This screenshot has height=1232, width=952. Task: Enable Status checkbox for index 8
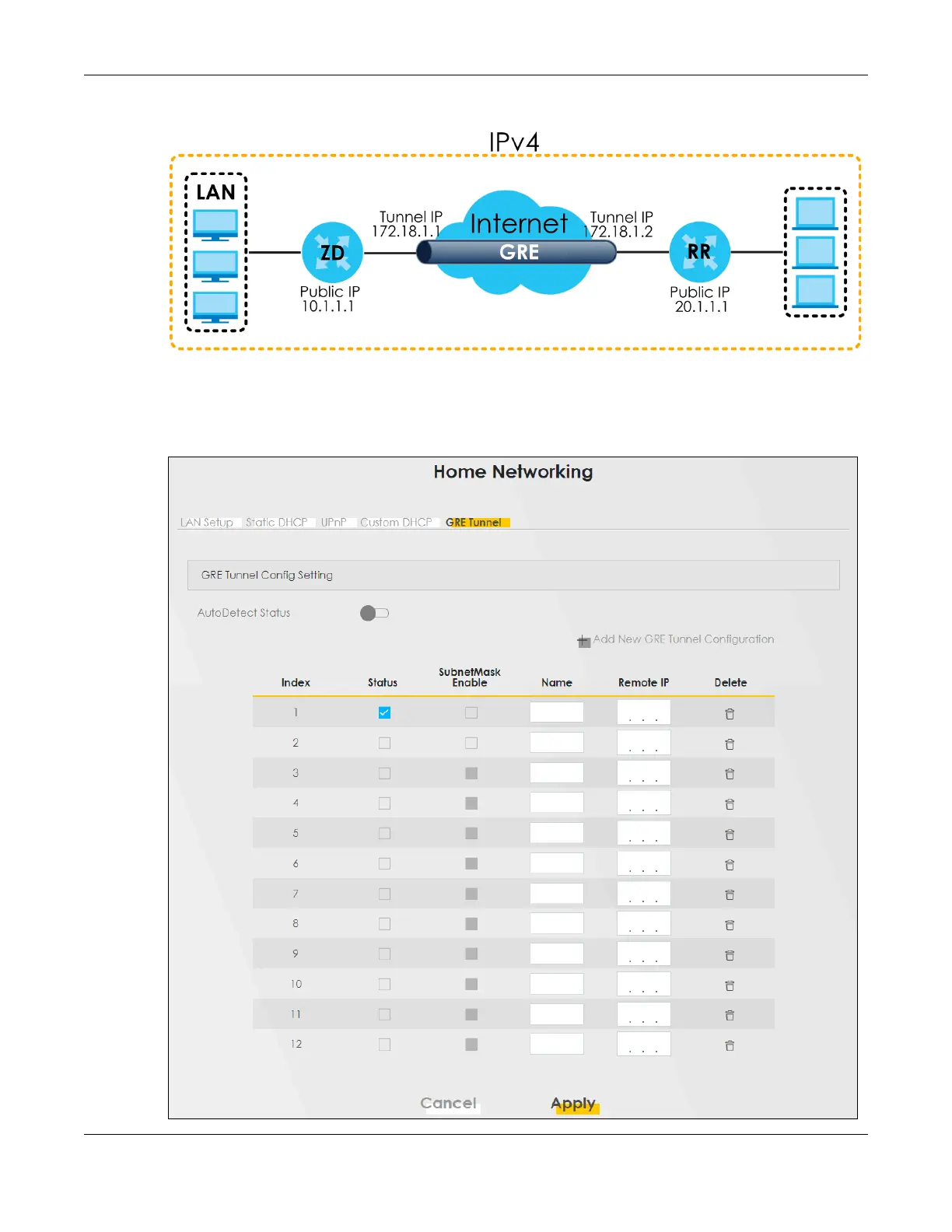pyautogui.click(x=384, y=924)
